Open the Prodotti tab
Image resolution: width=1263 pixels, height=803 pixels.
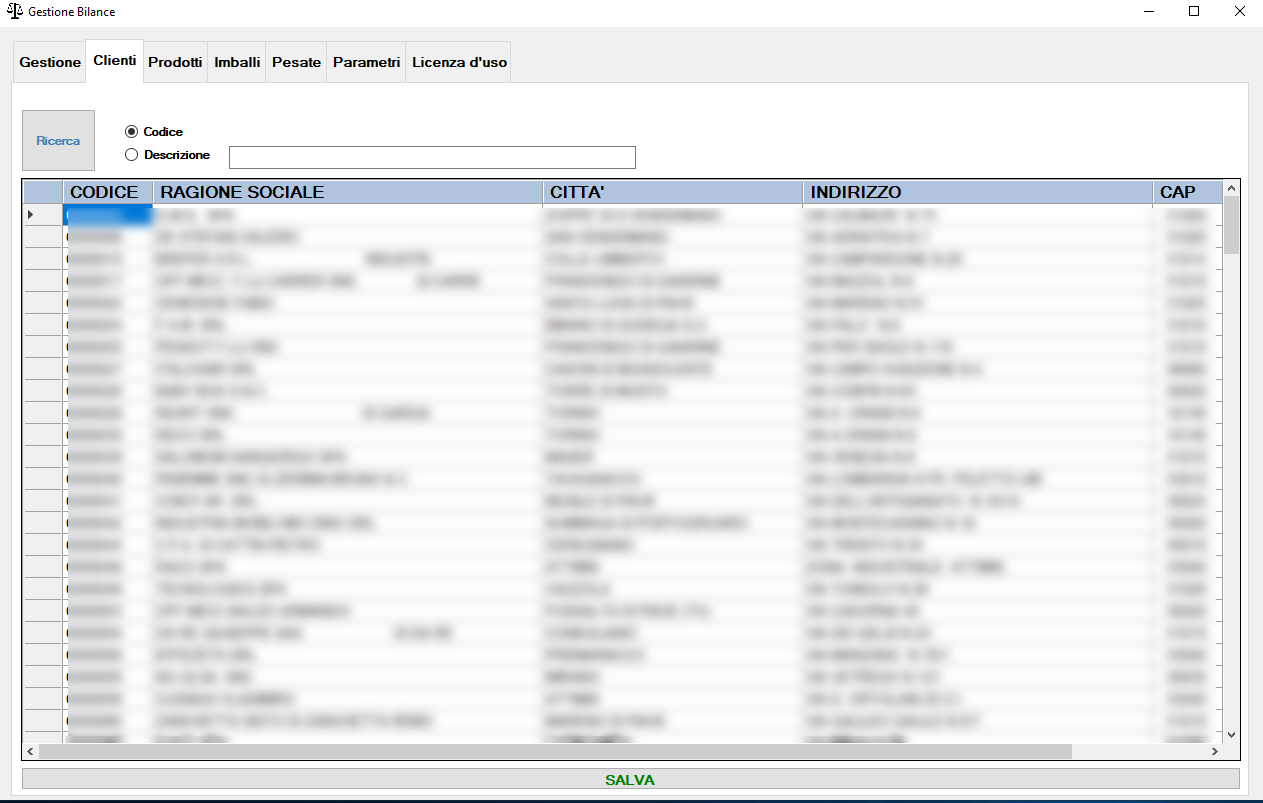[x=175, y=62]
